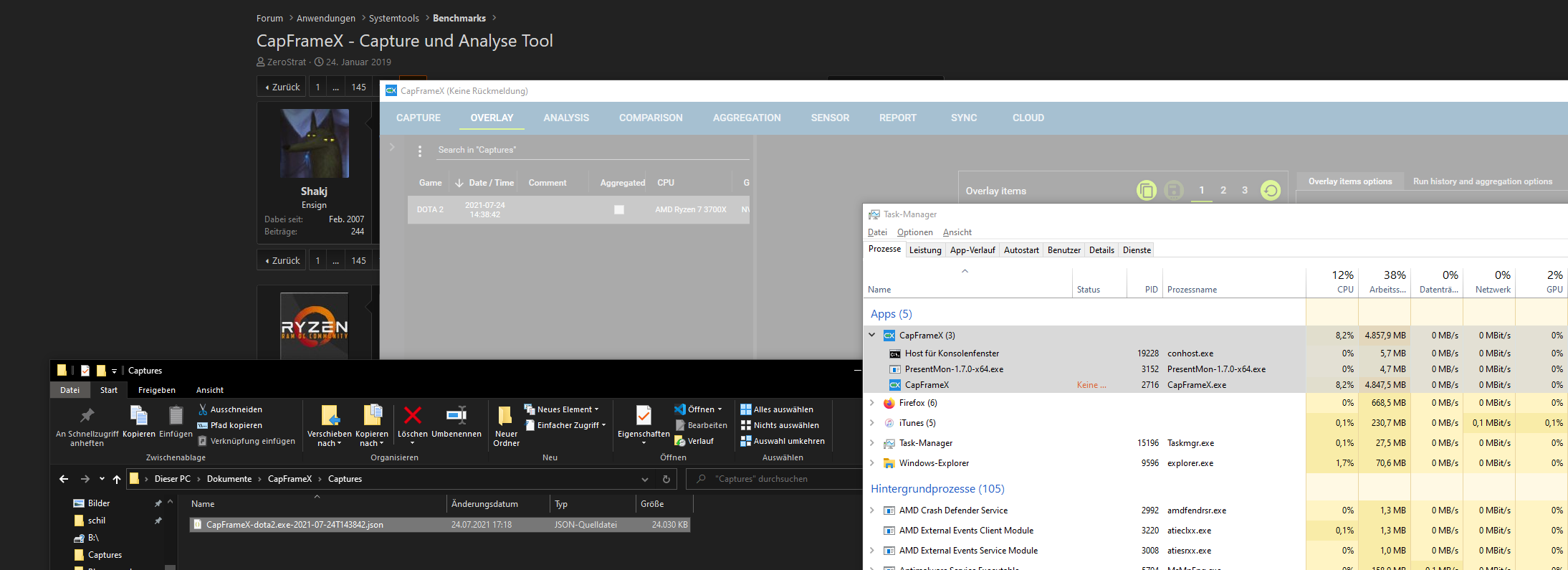The width and height of the screenshot is (1568, 570).
Task: Expand AMD Crash Defender Service entry
Action: (x=872, y=510)
